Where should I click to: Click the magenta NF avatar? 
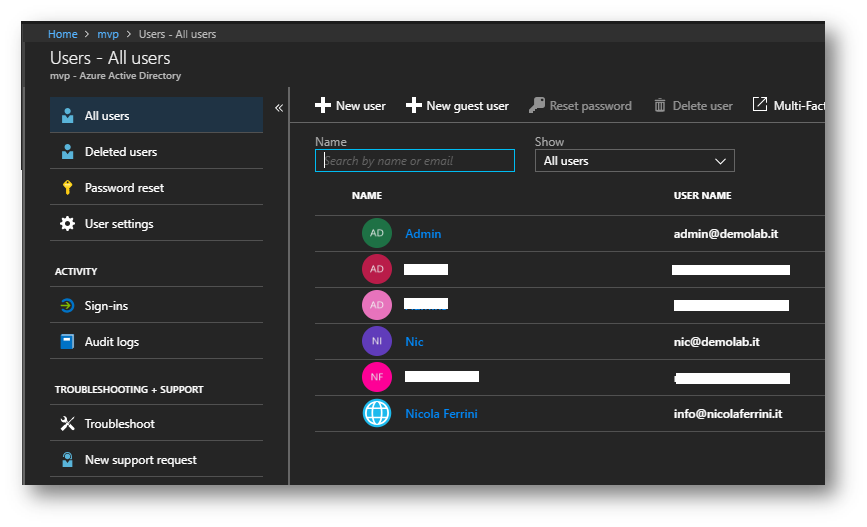[x=377, y=377]
